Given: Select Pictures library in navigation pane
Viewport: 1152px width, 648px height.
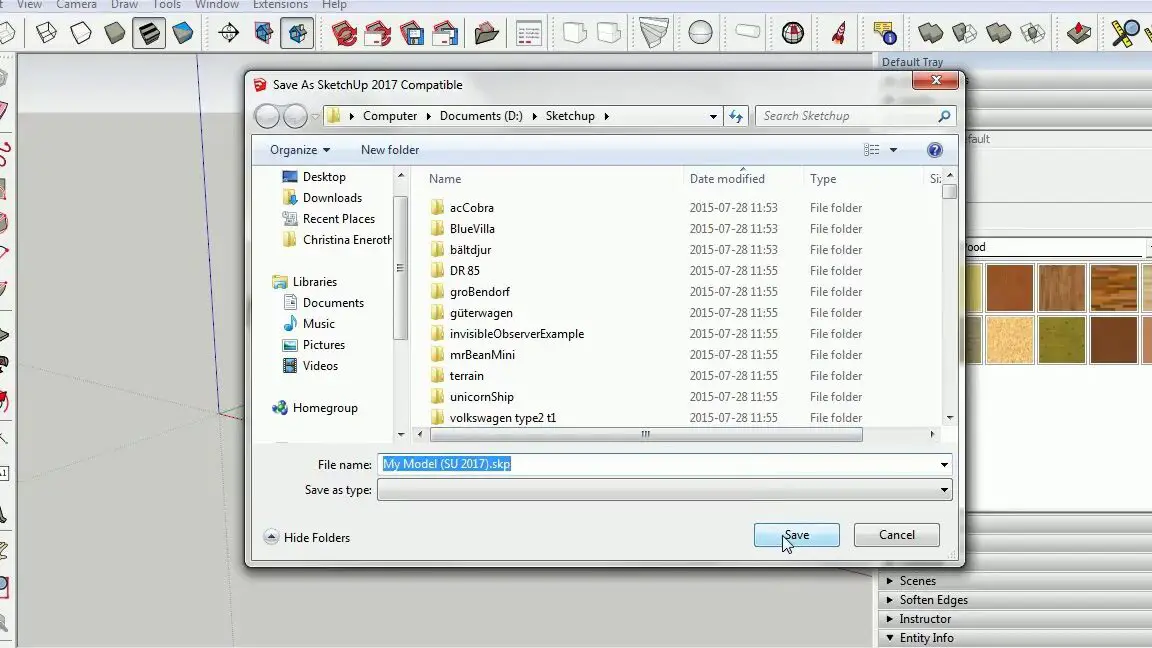Looking at the screenshot, I should (323, 345).
